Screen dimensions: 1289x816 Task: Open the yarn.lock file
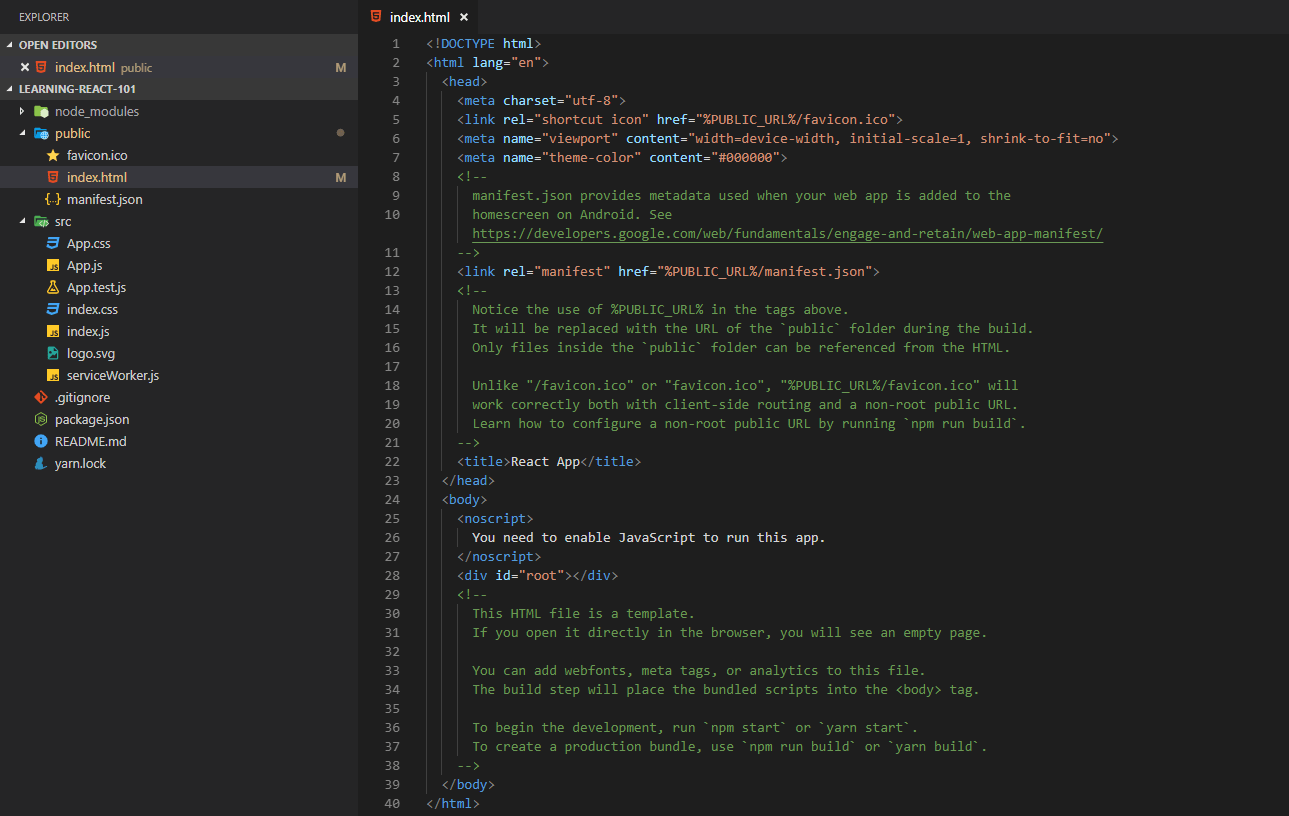80,463
